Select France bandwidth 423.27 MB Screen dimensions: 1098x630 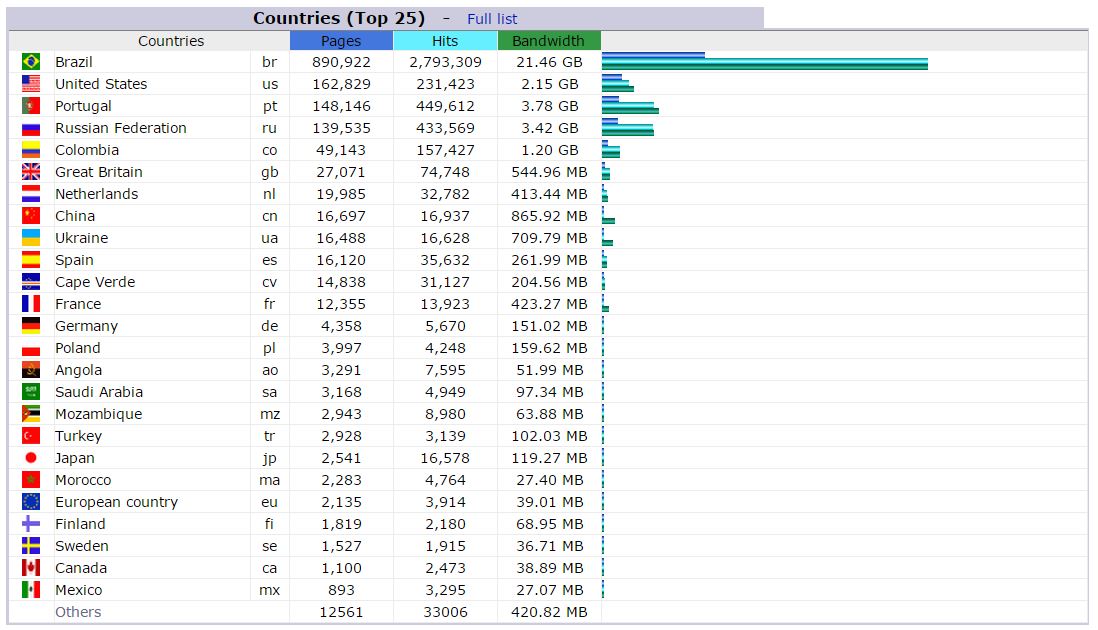click(x=549, y=304)
